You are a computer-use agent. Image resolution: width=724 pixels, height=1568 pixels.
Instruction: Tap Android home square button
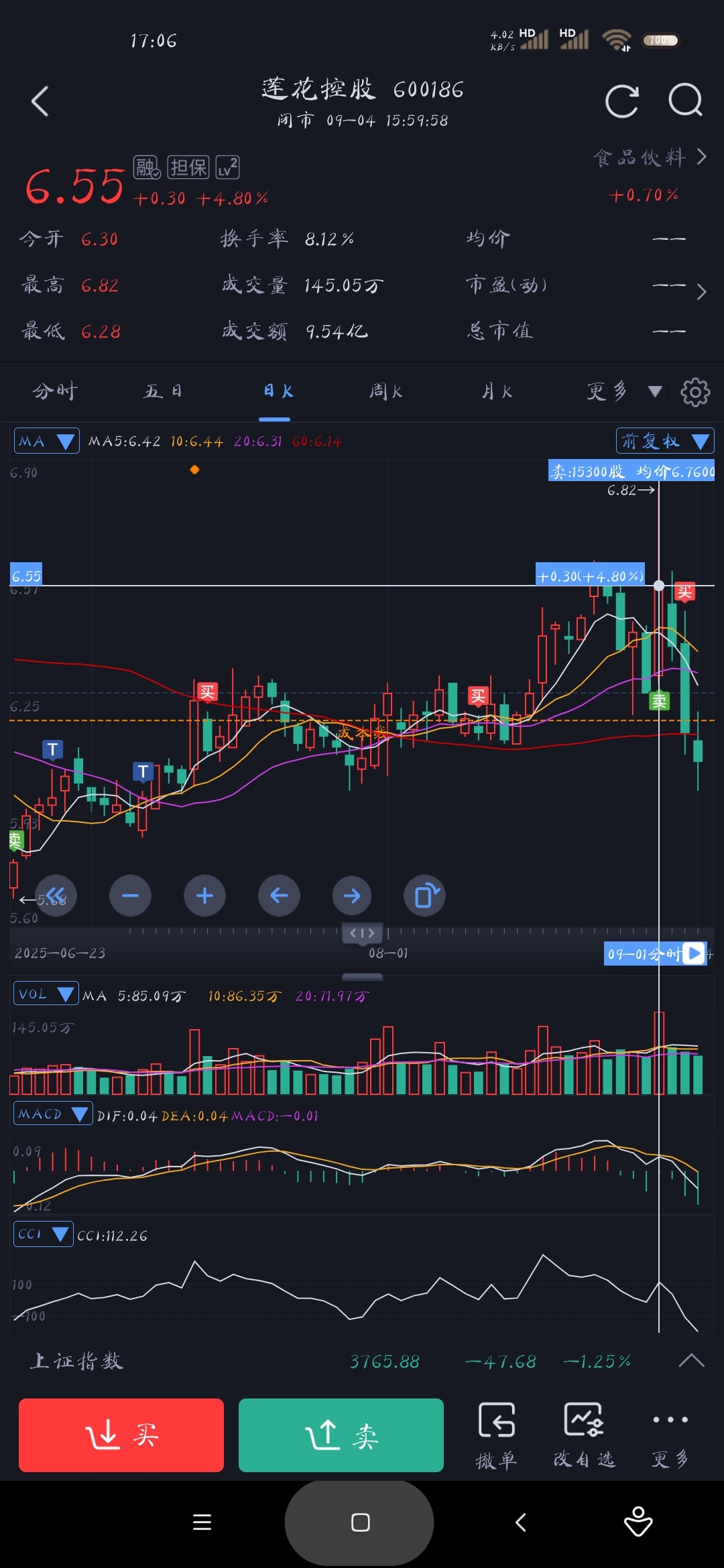[x=360, y=1522]
